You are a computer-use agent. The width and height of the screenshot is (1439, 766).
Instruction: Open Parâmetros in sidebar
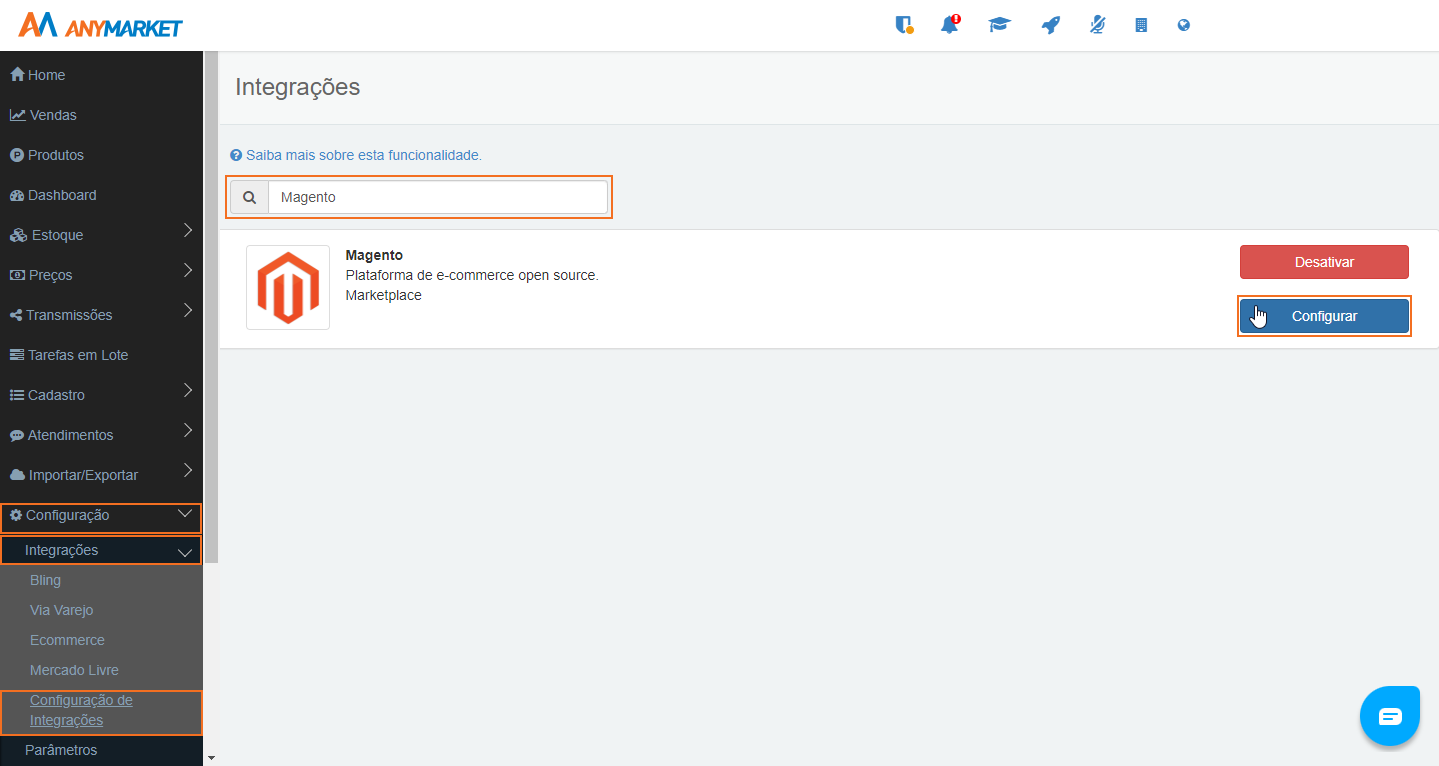coord(61,750)
